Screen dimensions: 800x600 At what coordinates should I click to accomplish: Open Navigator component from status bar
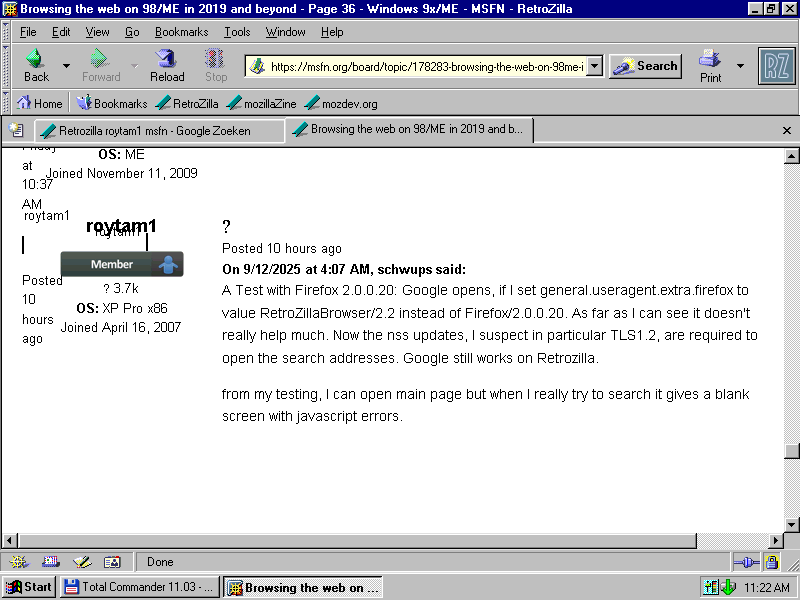19,562
